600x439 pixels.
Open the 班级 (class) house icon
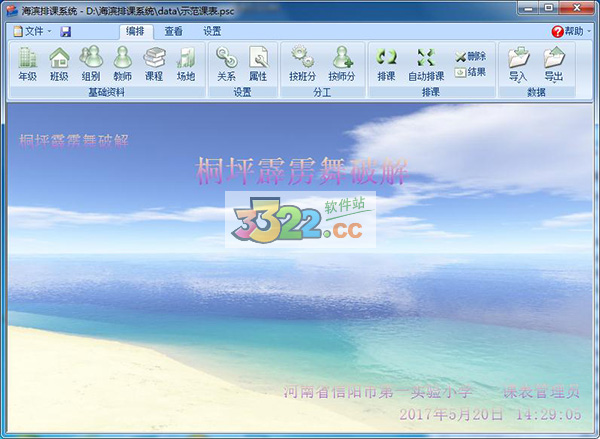point(59,64)
